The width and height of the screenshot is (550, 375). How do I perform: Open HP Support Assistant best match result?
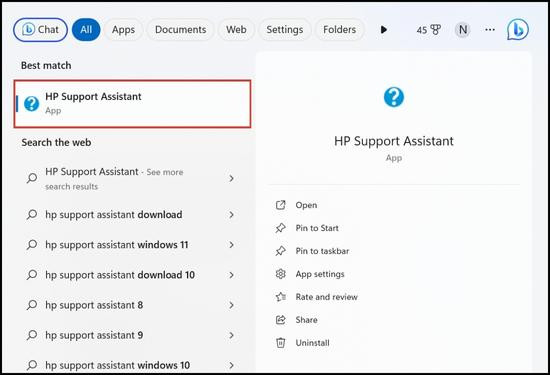point(132,103)
